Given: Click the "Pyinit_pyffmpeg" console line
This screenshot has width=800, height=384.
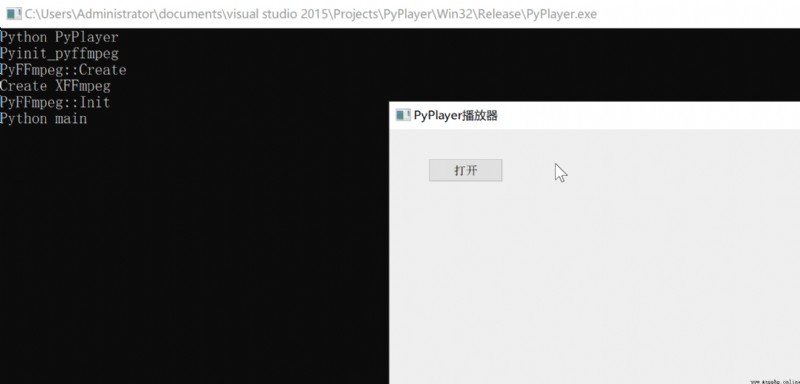Looking at the screenshot, I should (x=59, y=54).
